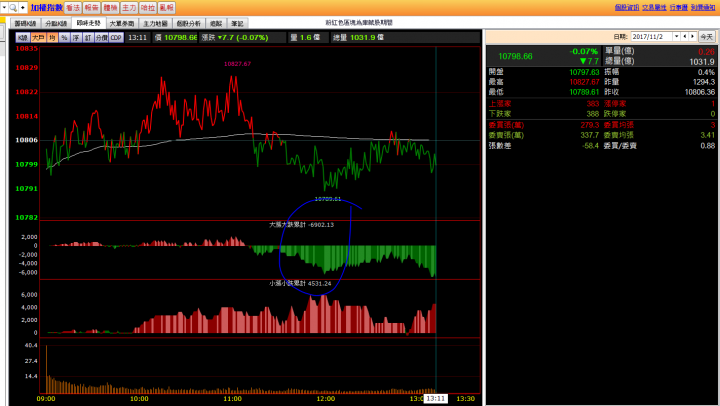Open the 主力地圖 tab

tap(155, 23)
